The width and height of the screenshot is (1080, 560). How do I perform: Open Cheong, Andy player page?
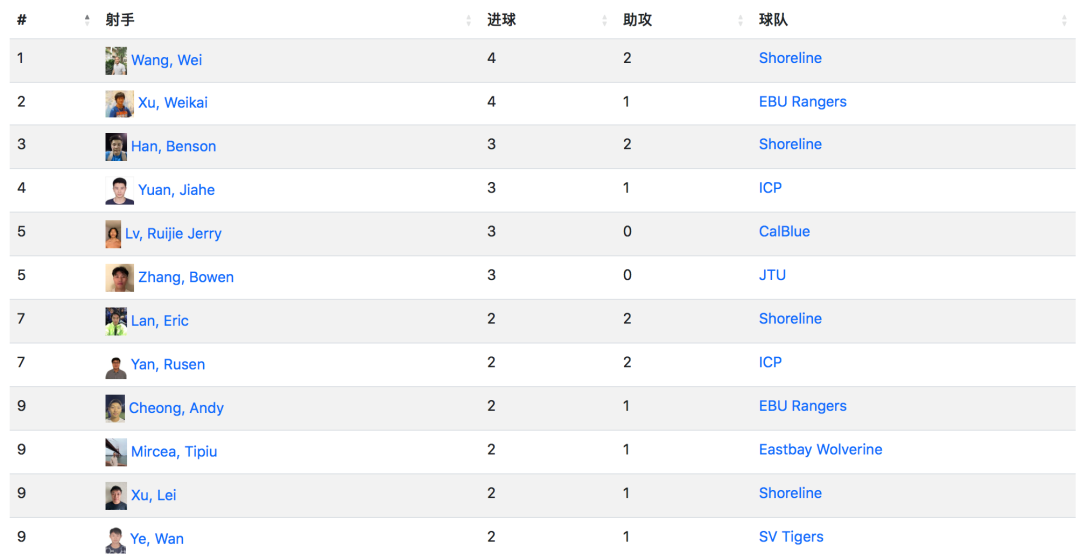176,408
